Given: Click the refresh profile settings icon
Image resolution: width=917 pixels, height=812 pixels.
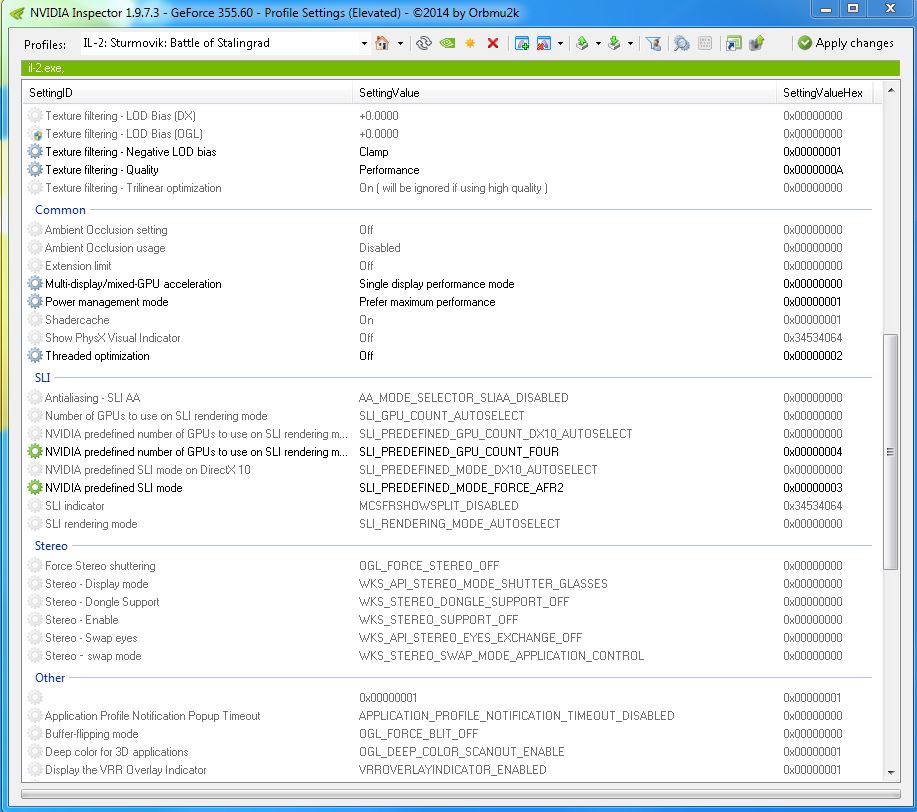Looking at the screenshot, I should pos(423,43).
